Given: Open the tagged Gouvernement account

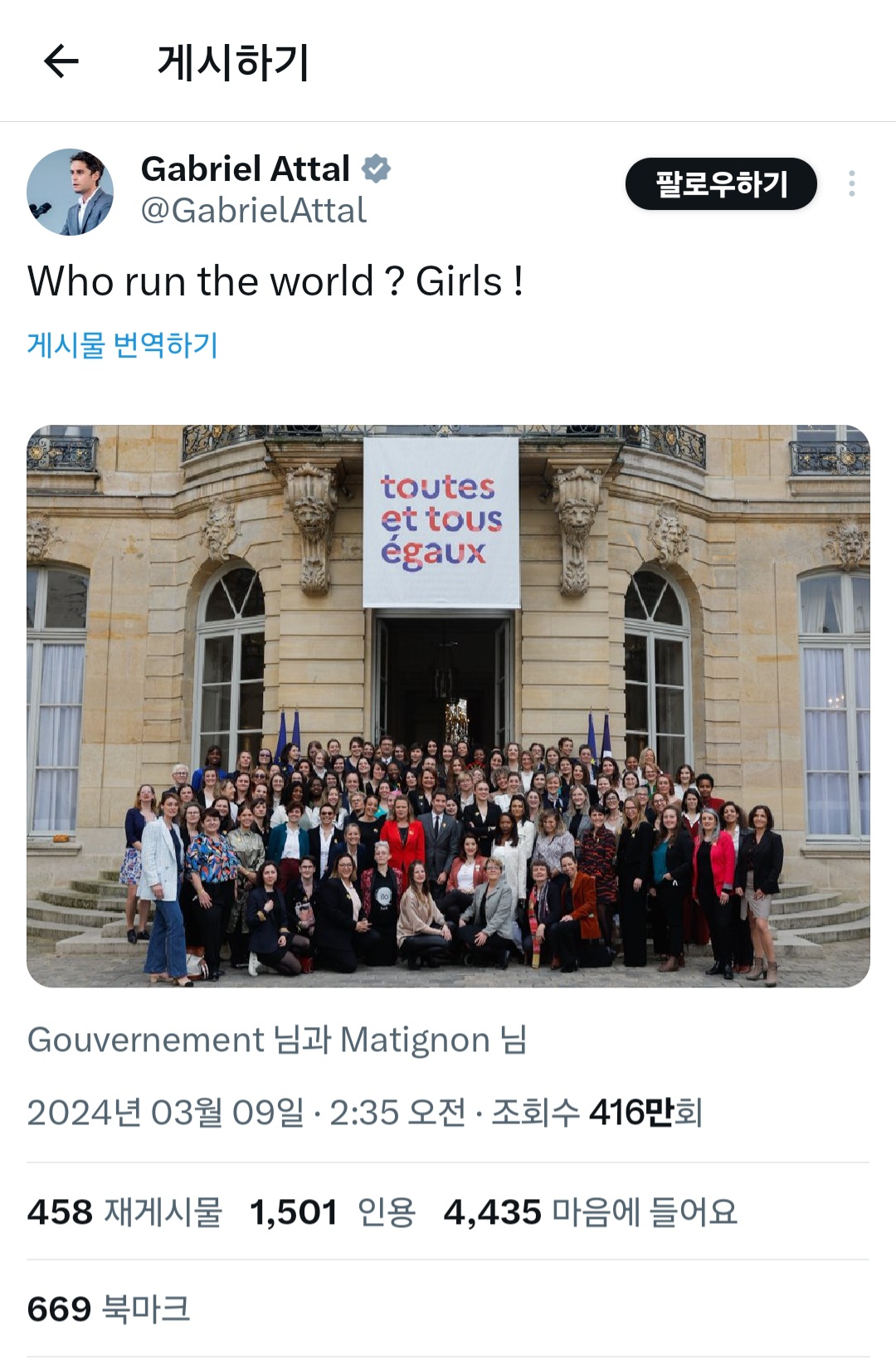Looking at the screenshot, I should (x=146, y=1040).
